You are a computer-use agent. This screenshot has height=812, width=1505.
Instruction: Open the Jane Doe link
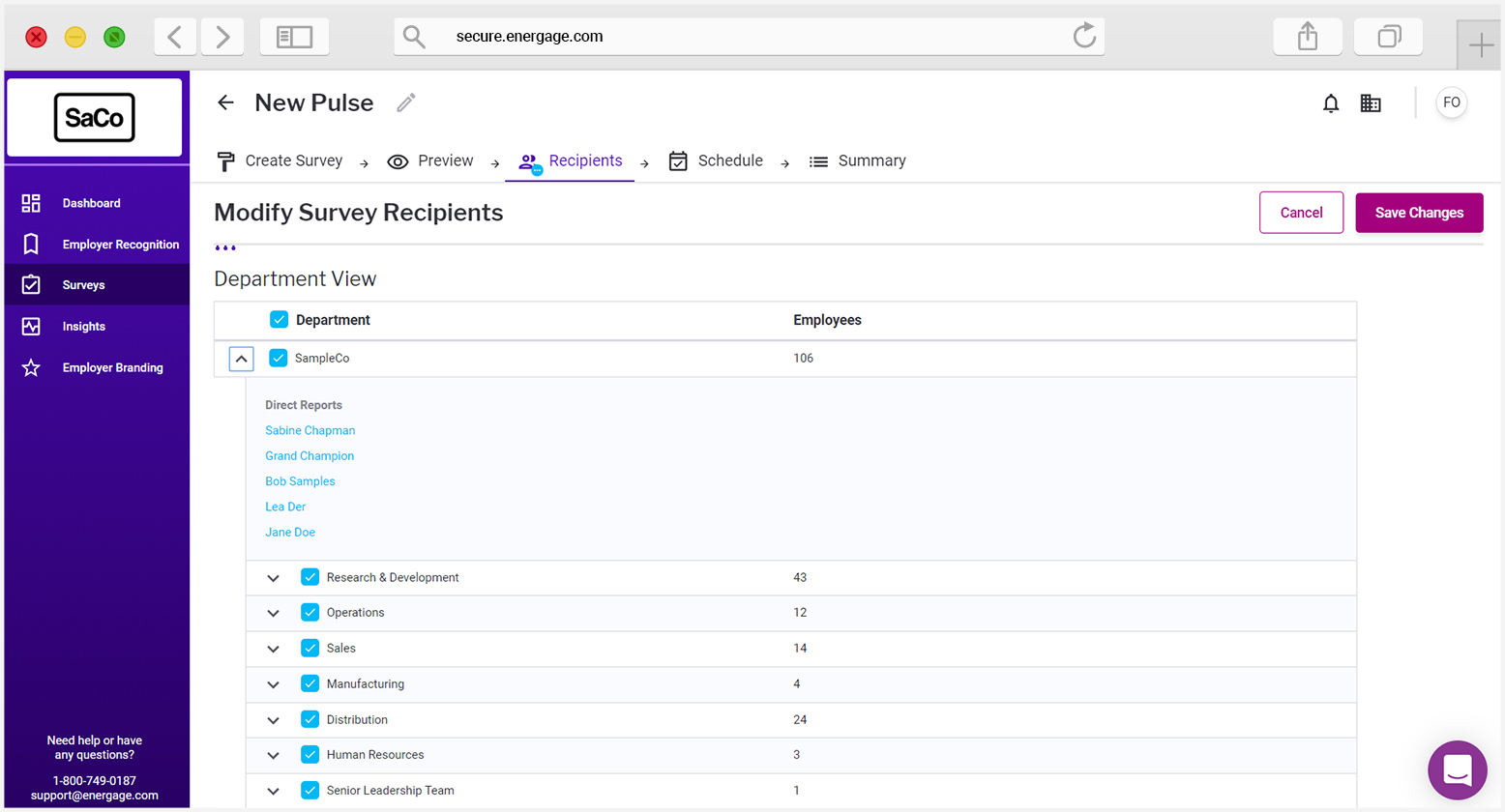pos(290,532)
